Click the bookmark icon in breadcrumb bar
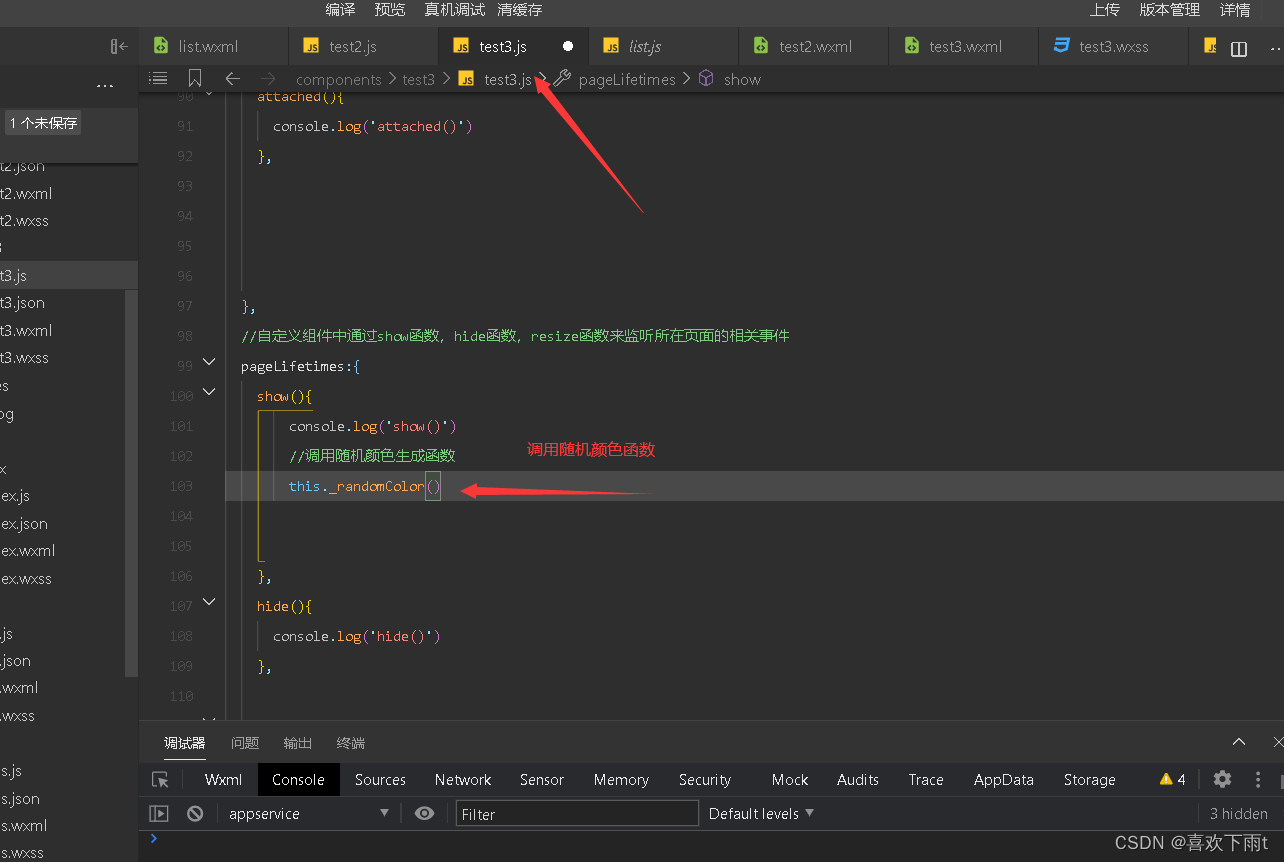 tap(195, 78)
